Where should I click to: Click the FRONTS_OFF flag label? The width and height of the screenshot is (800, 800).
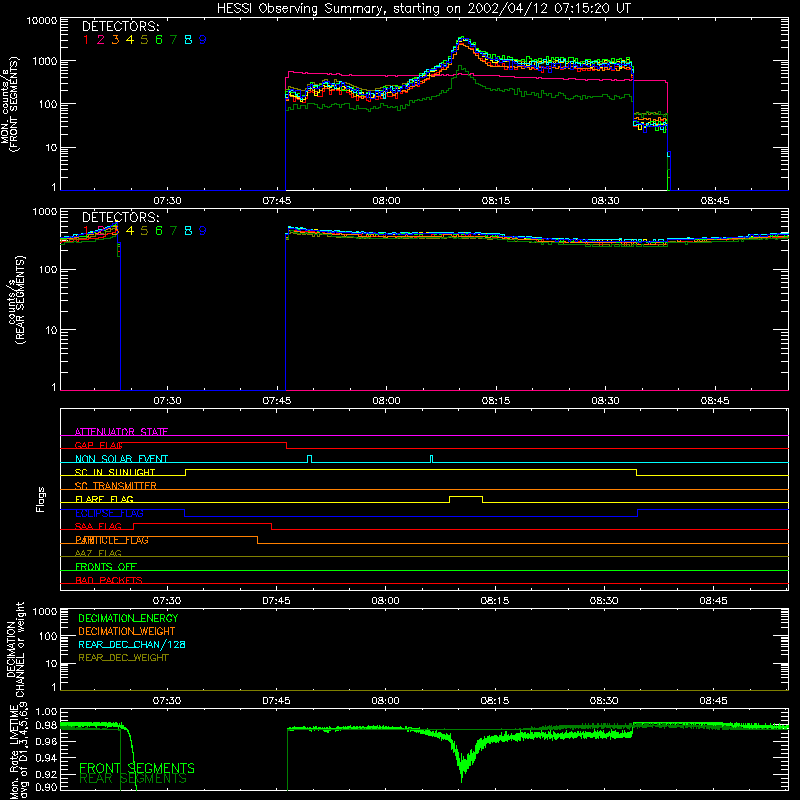[x=106, y=566]
